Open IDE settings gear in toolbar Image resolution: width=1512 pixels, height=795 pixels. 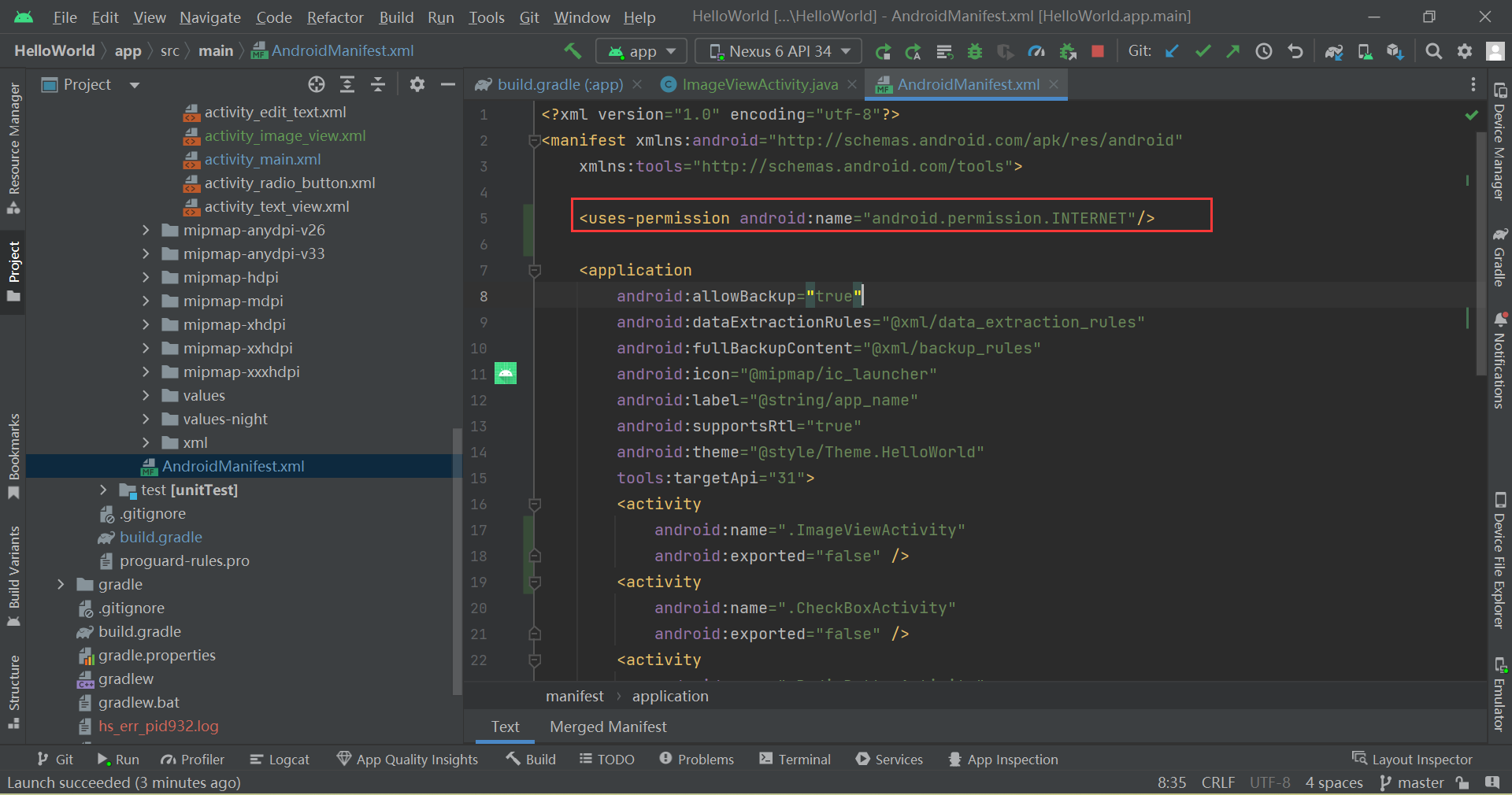pyautogui.click(x=1465, y=51)
